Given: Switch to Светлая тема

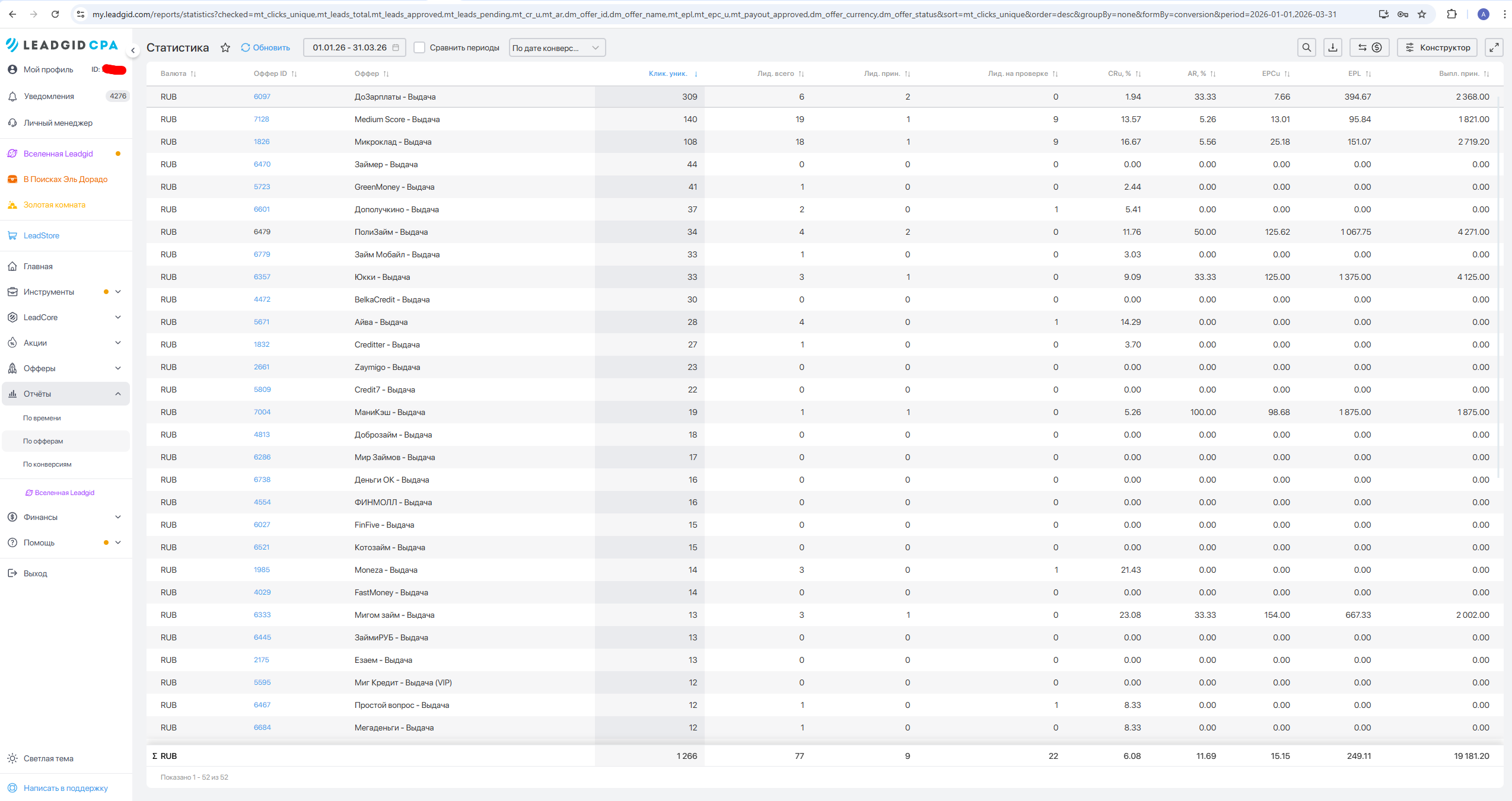Looking at the screenshot, I should click(x=49, y=758).
